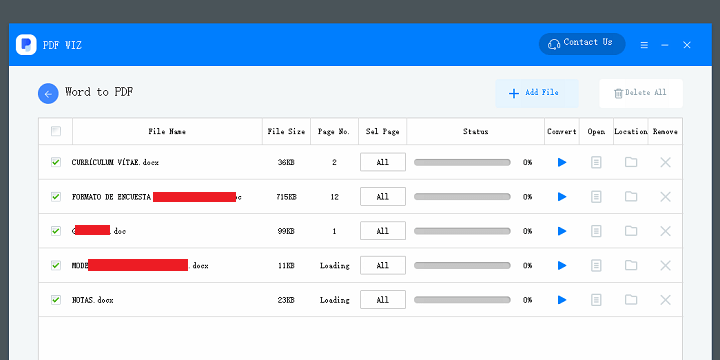
Task: Minimize the PDF WIZ window
Action: (x=665, y=45)
